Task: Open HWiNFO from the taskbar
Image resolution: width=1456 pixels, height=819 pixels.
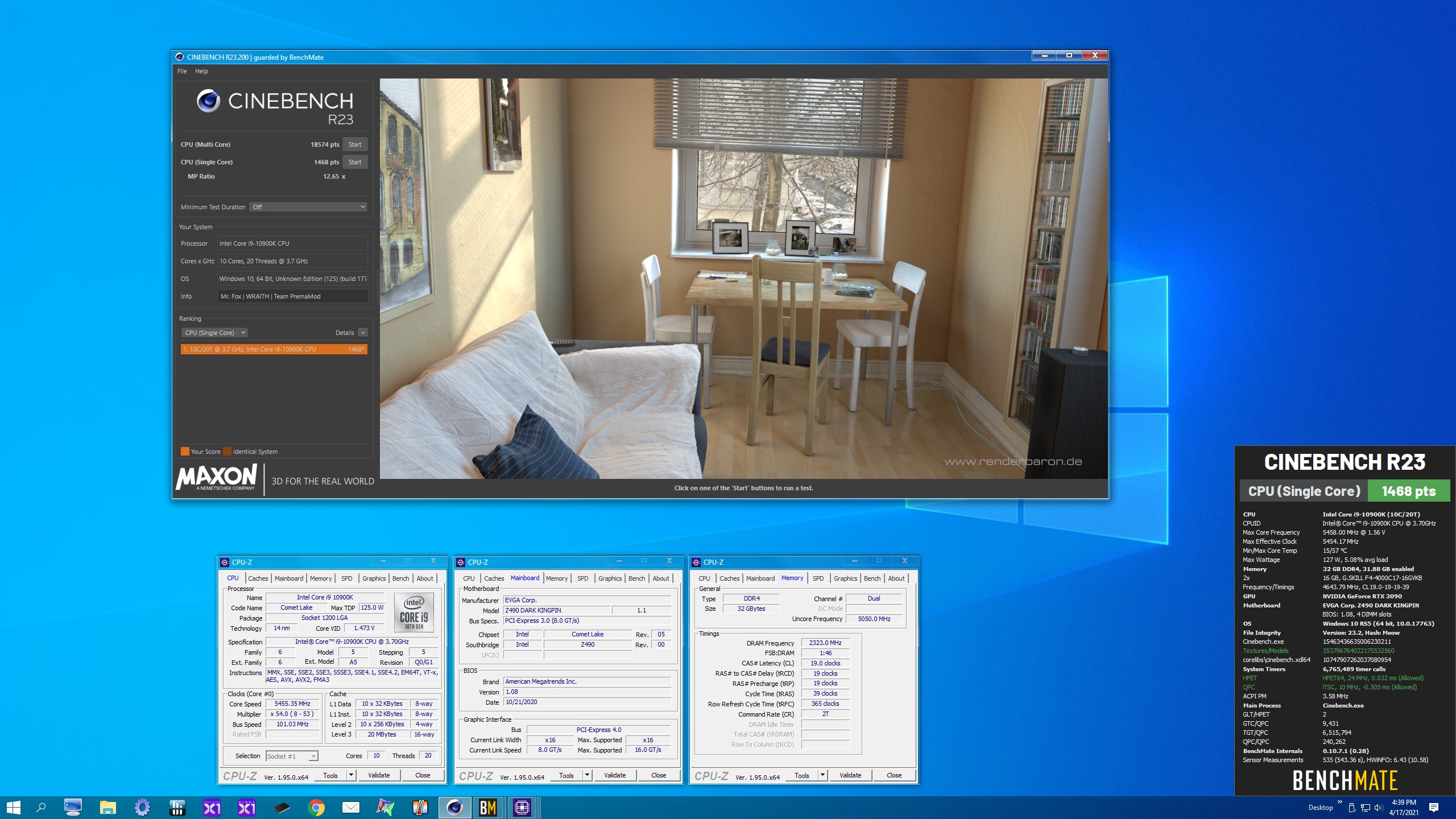Action: click(x=177, y=807)
